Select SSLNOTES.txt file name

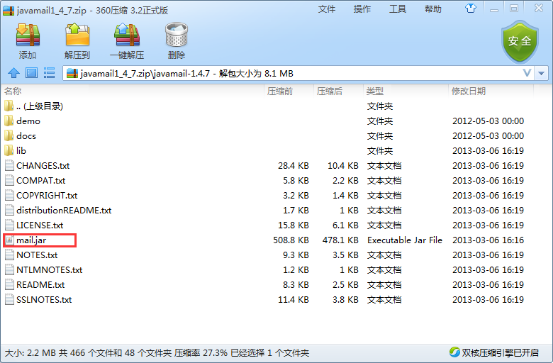tap(44, 300)
